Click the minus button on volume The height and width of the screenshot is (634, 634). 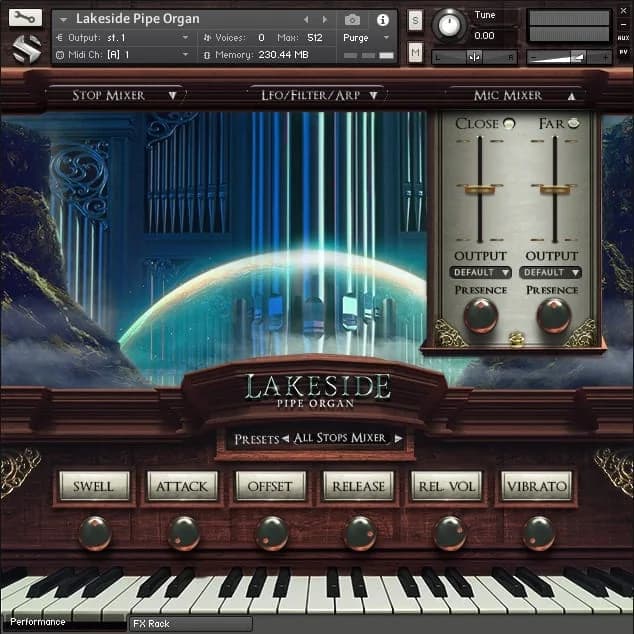tap(534, 58)
